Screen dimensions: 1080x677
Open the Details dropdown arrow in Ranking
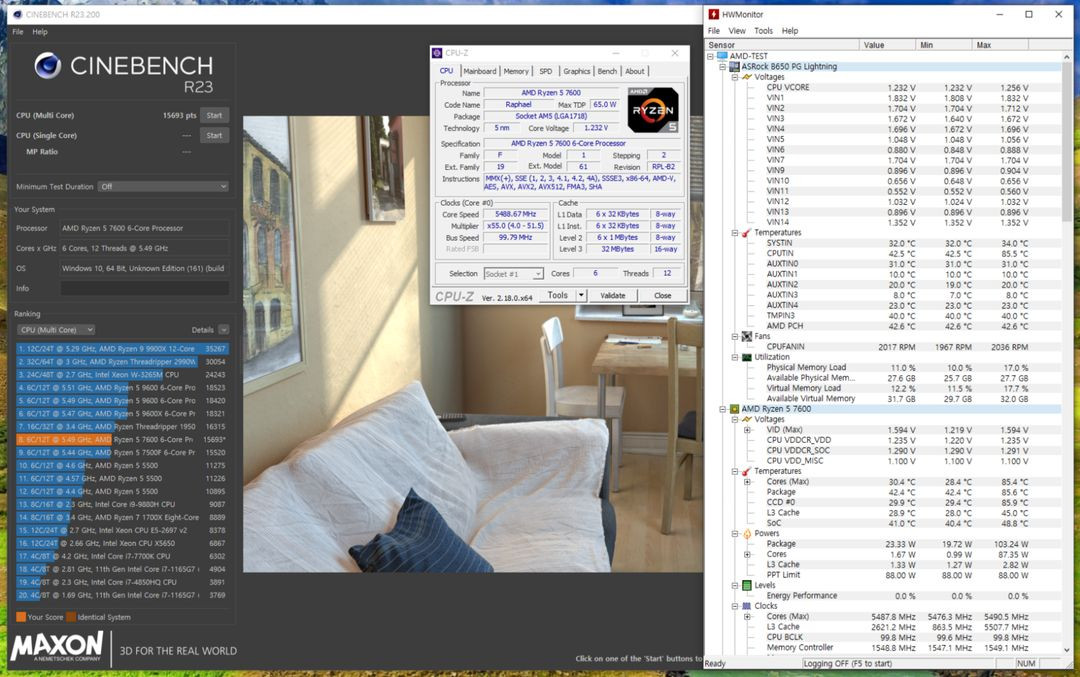224,330
